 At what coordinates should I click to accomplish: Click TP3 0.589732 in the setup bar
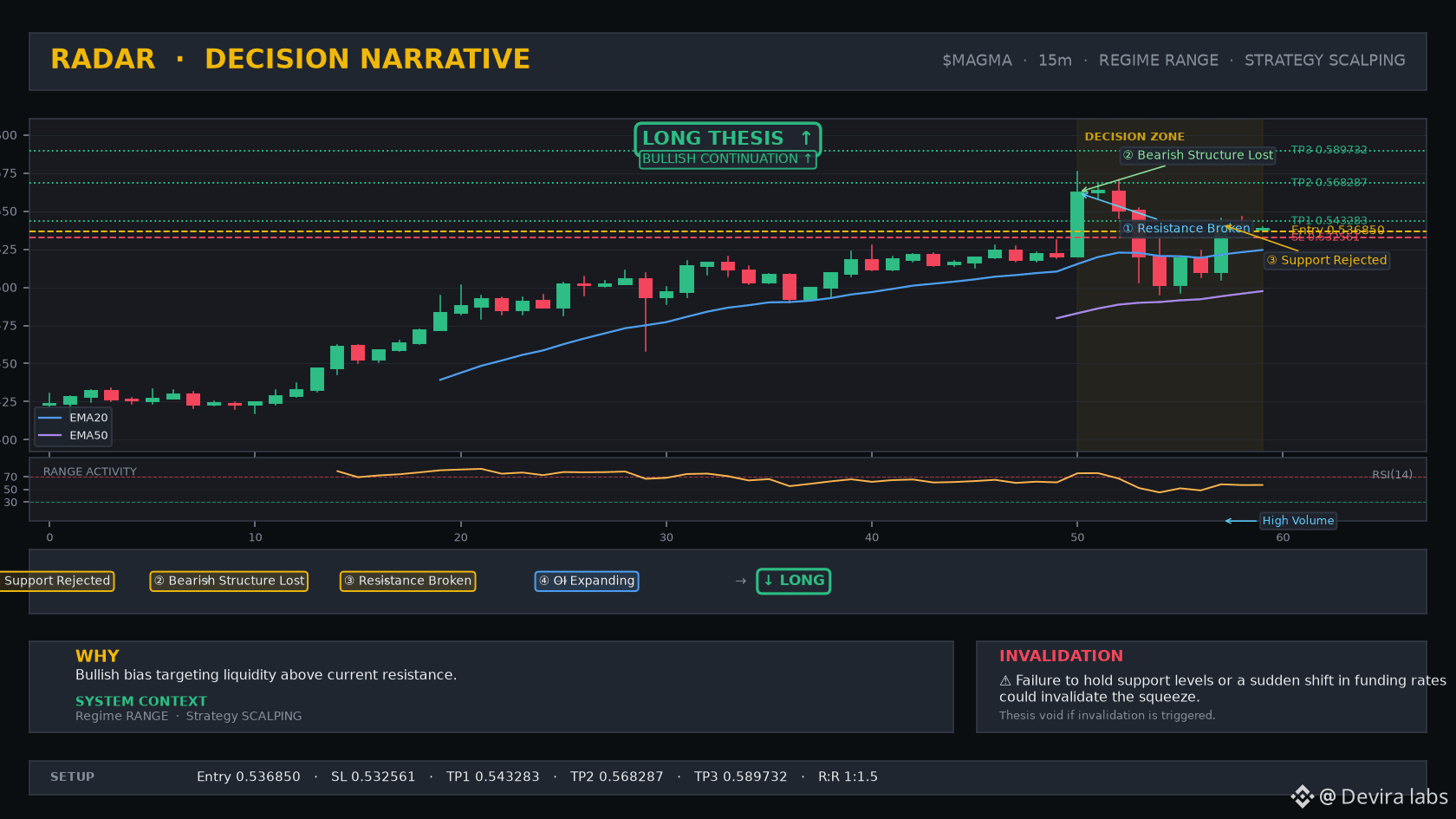click(741, 777)
